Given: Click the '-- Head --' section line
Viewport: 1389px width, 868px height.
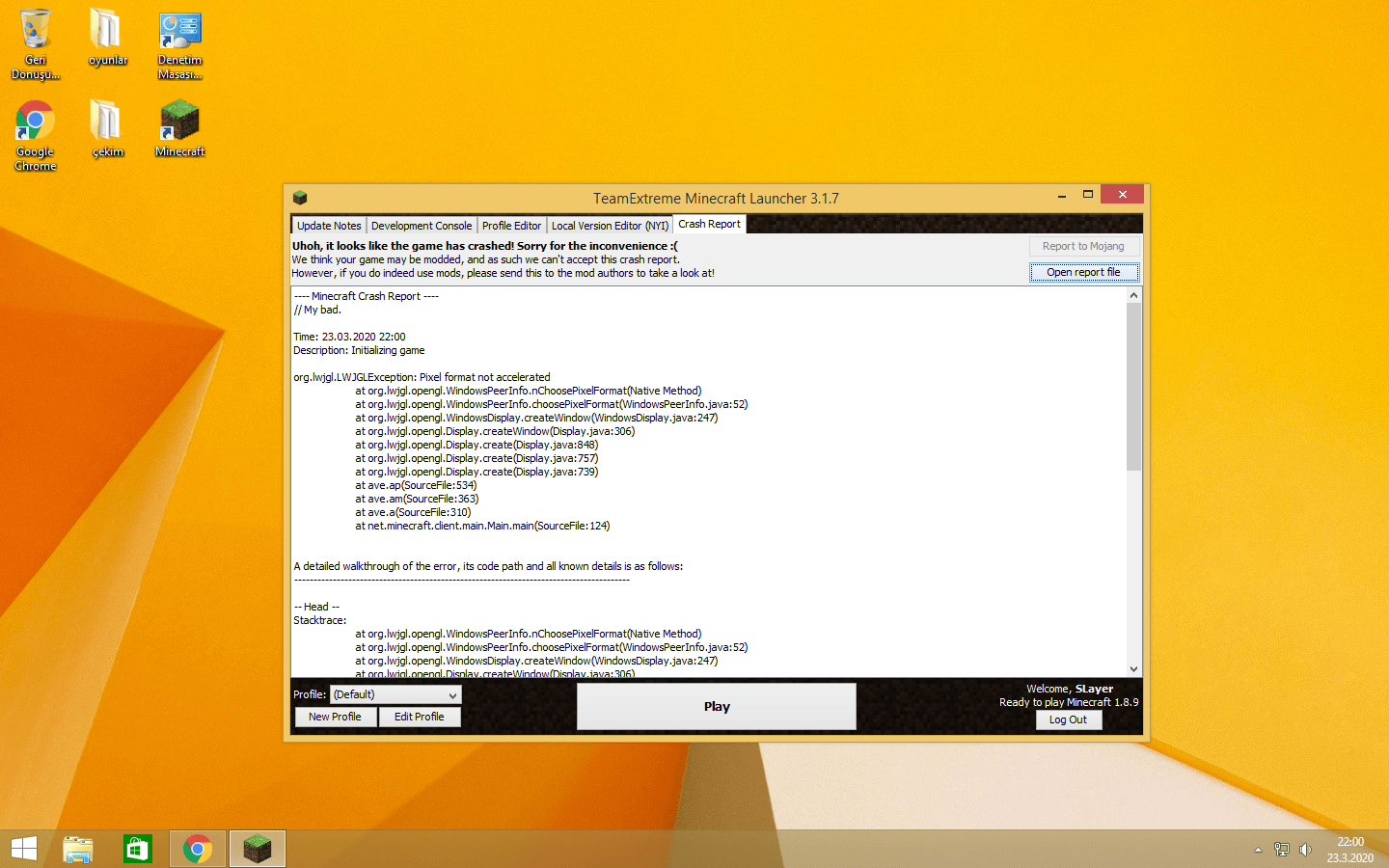Looking at the screenshot, I should click(316, 607).
